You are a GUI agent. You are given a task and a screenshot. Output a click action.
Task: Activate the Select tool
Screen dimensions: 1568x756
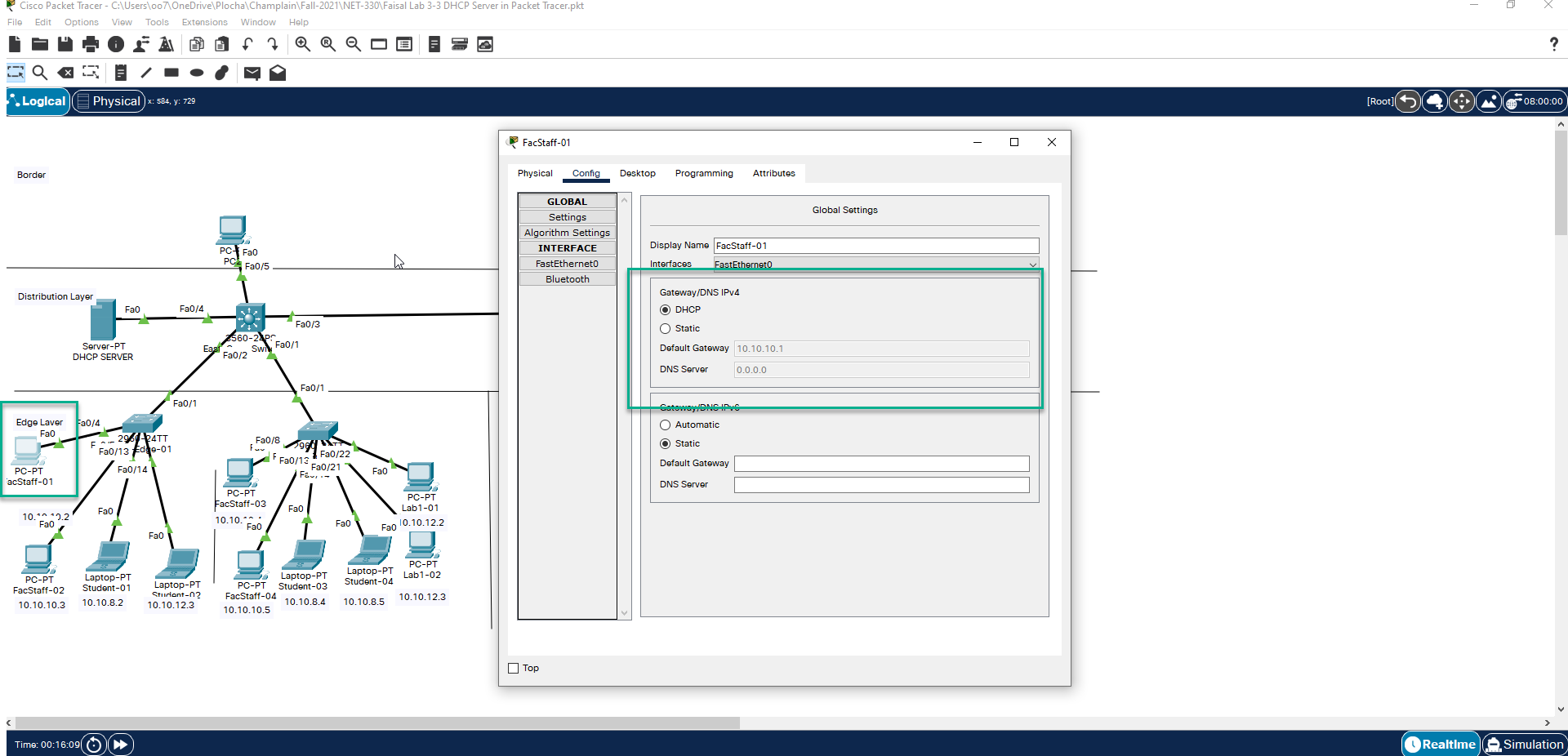[x=16, y=73]
